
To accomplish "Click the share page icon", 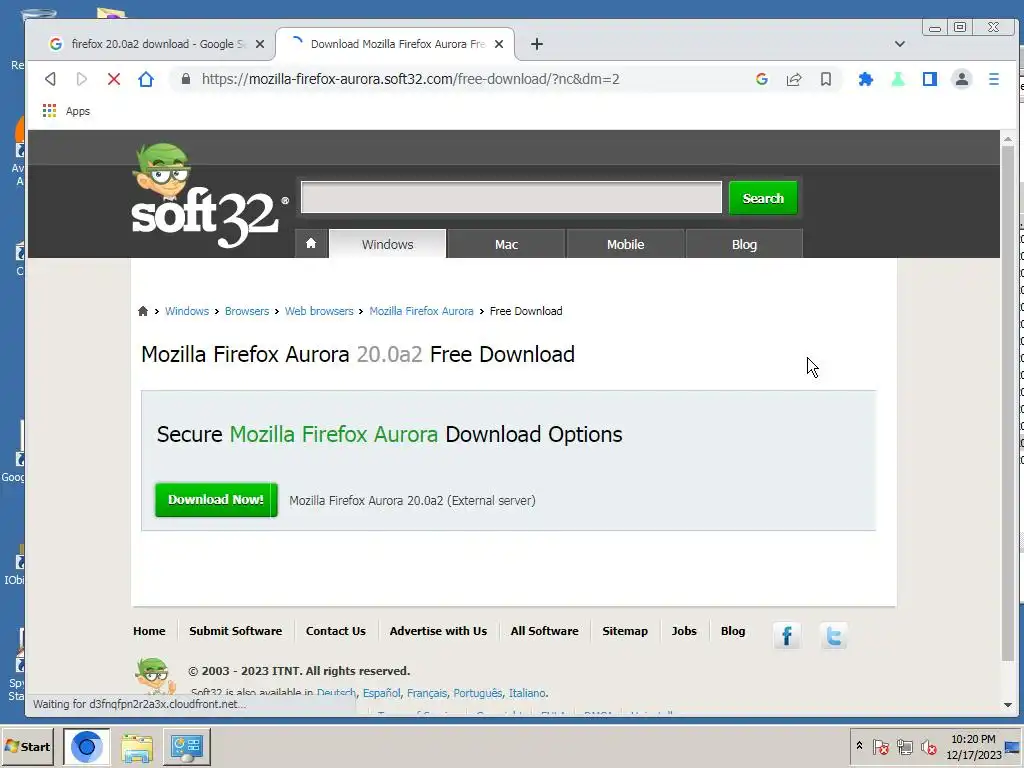I will [793, 79].
